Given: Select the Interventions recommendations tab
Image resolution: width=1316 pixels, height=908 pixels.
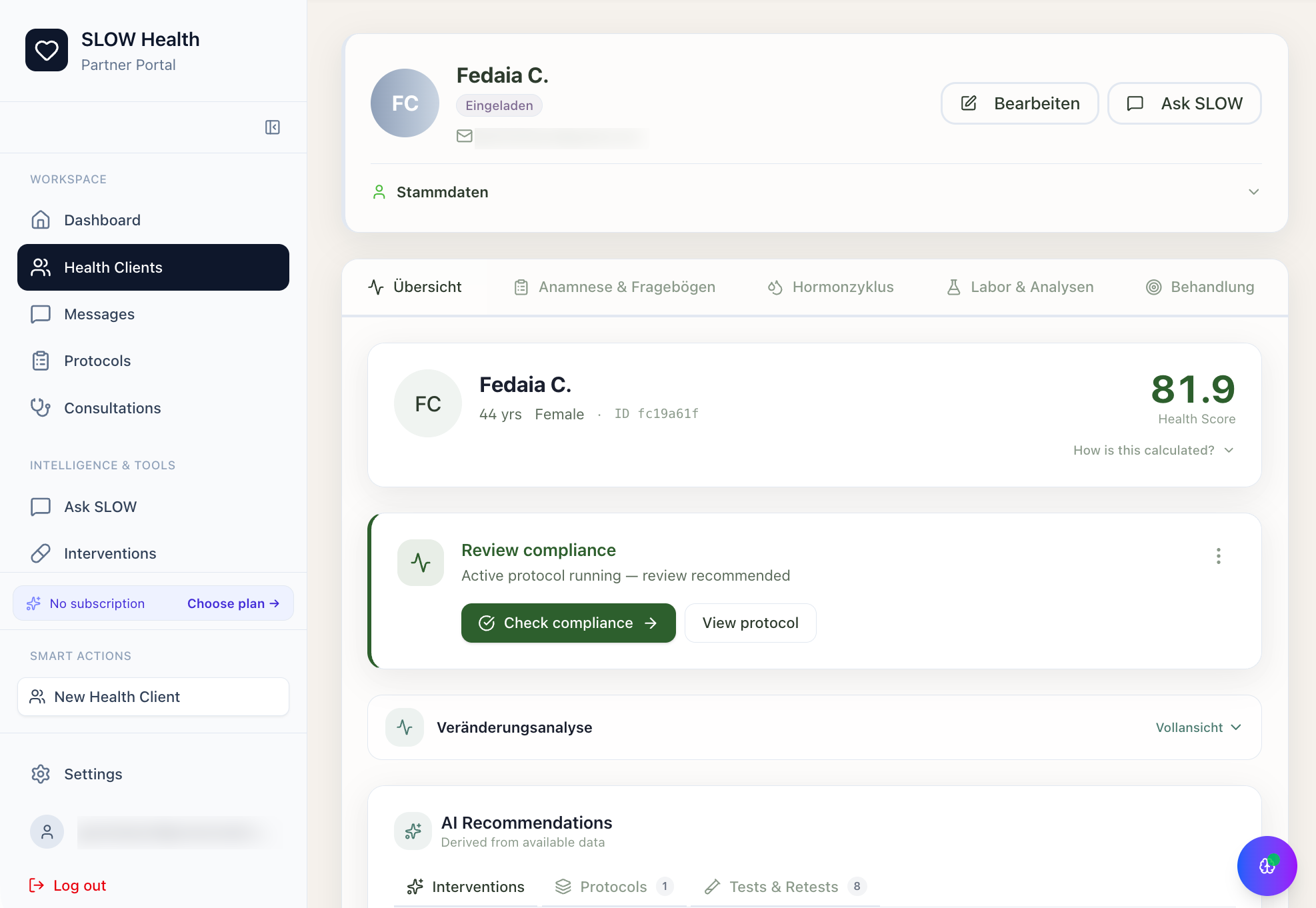Looking at the screenshot, I should point(465,887).
